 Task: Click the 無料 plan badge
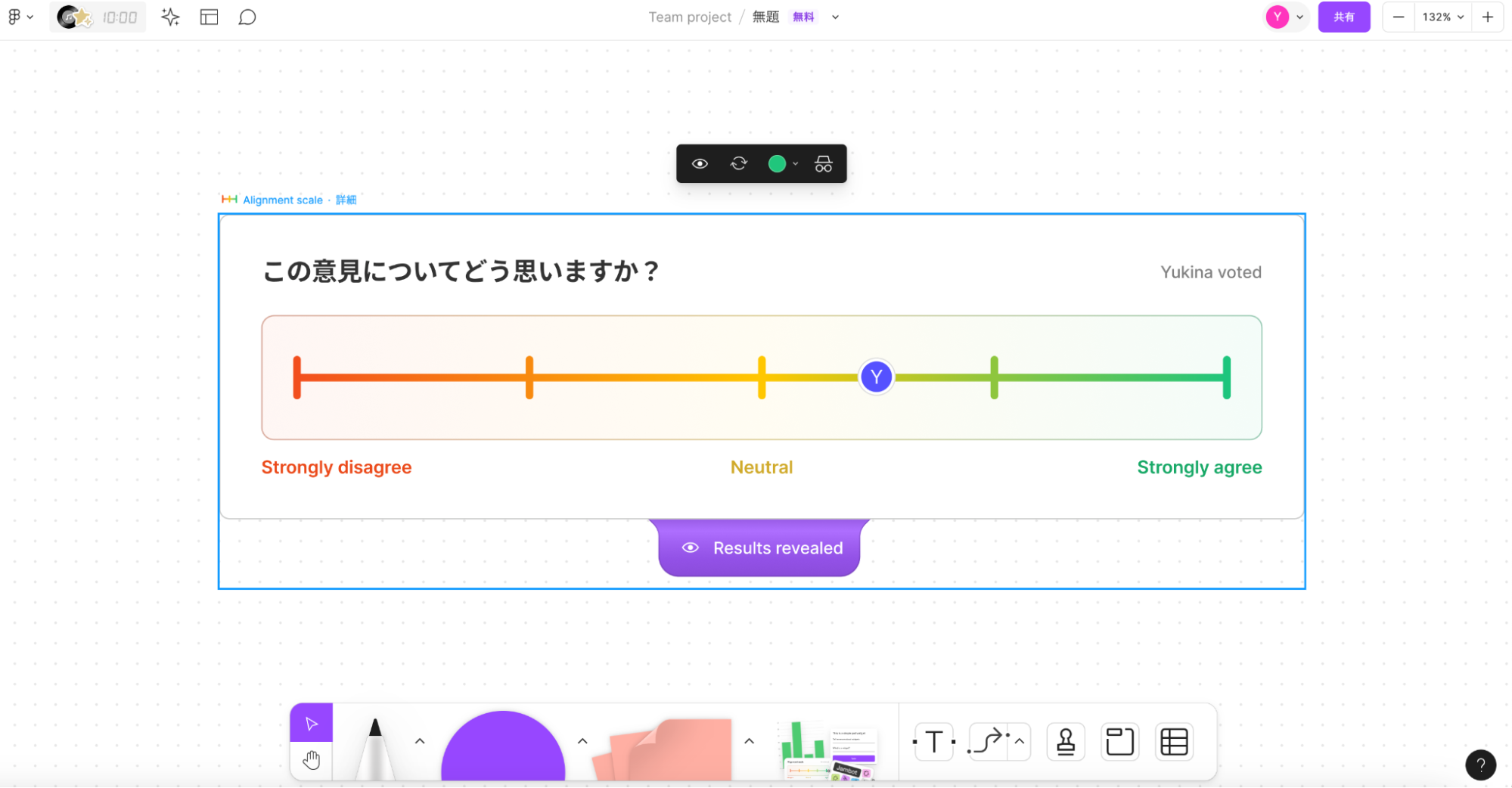(803, 17)
